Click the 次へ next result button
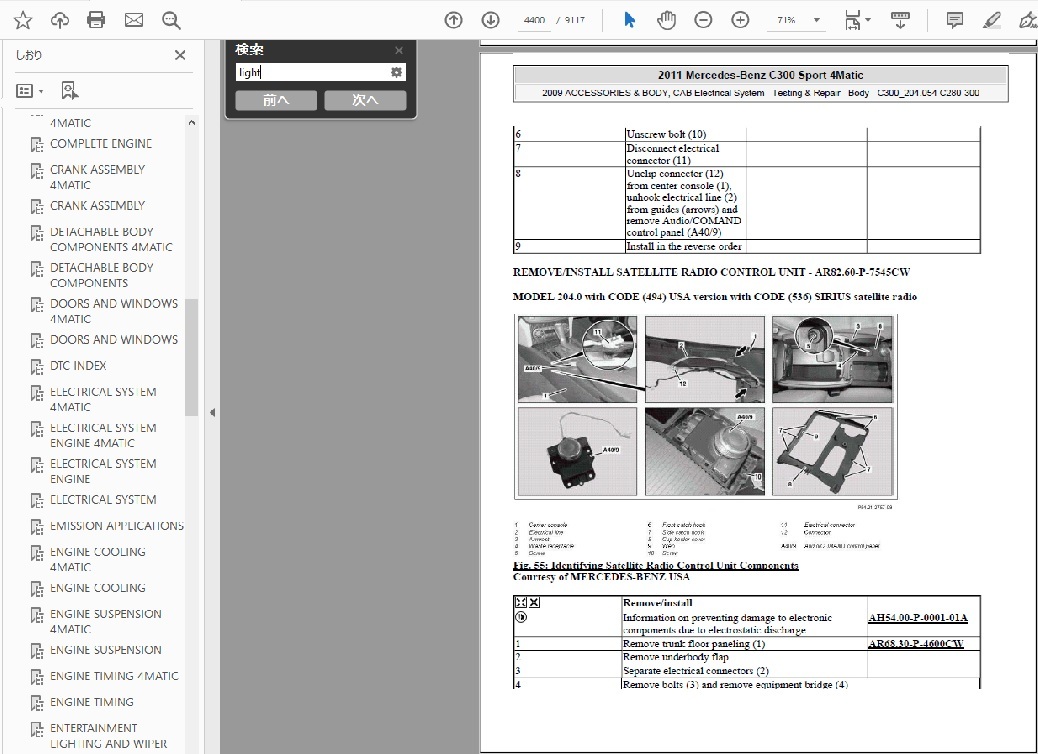Viewport: 1038px width, 754px height. coord(365,100)
